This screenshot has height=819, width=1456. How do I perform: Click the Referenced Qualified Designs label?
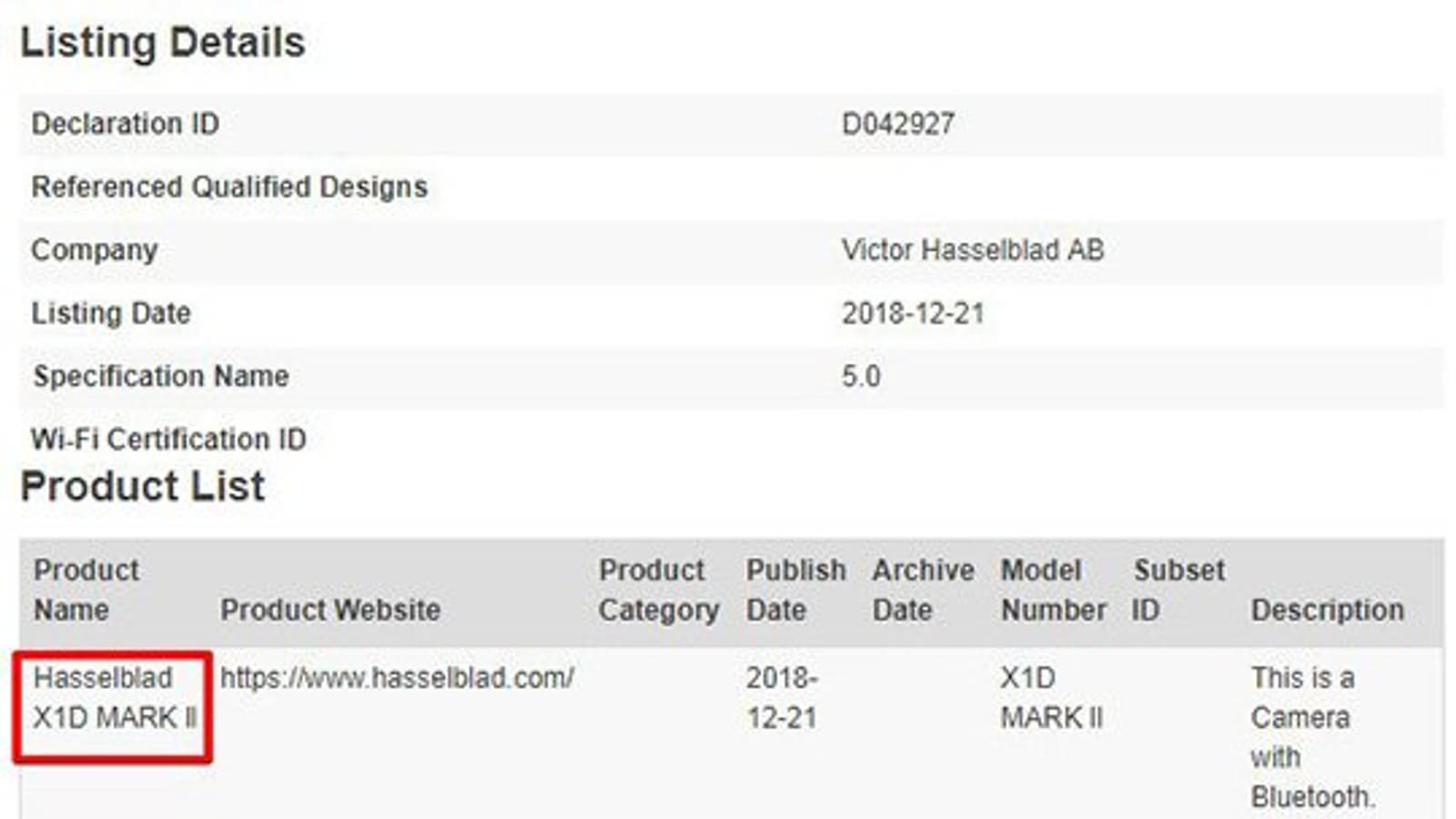[229, 187]
